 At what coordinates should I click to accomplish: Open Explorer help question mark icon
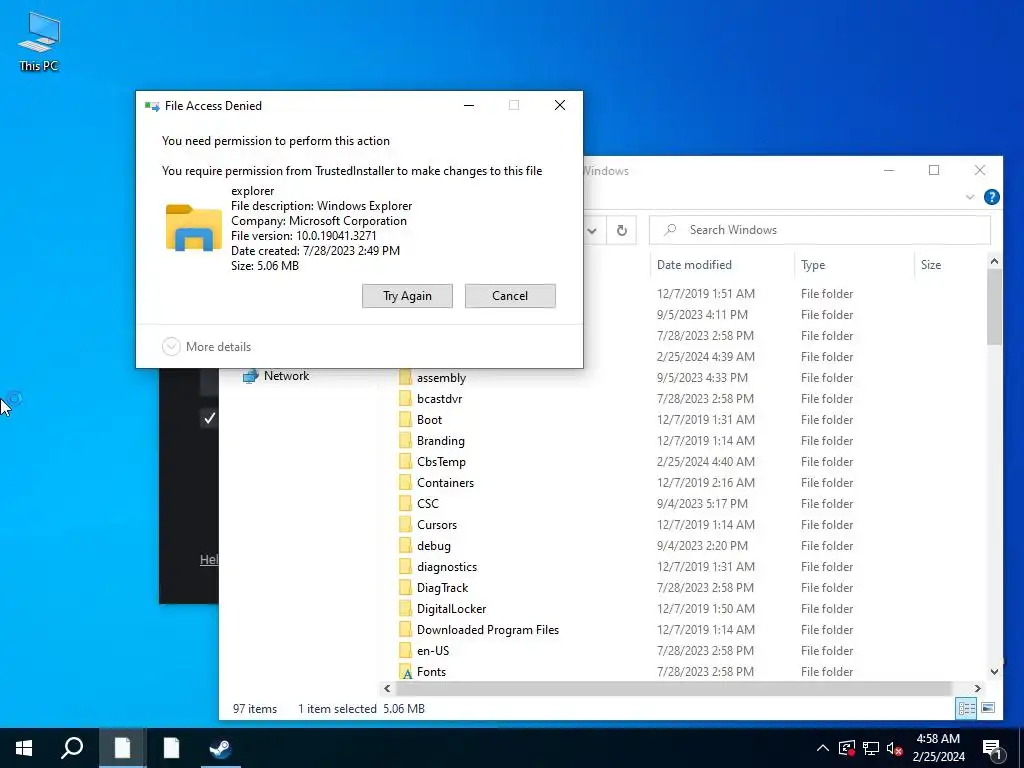click(x=991, y=197)
